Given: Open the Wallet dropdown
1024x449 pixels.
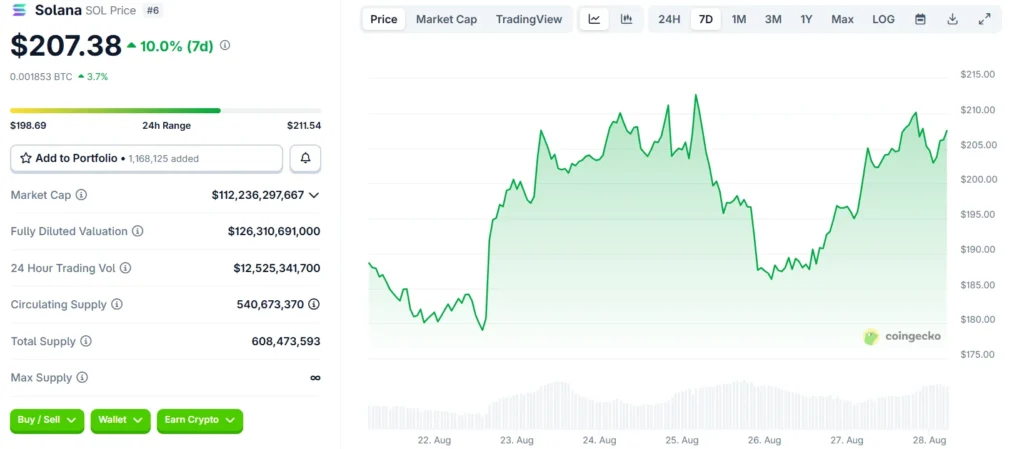Looking at the screenshot, I should (121, 420).
